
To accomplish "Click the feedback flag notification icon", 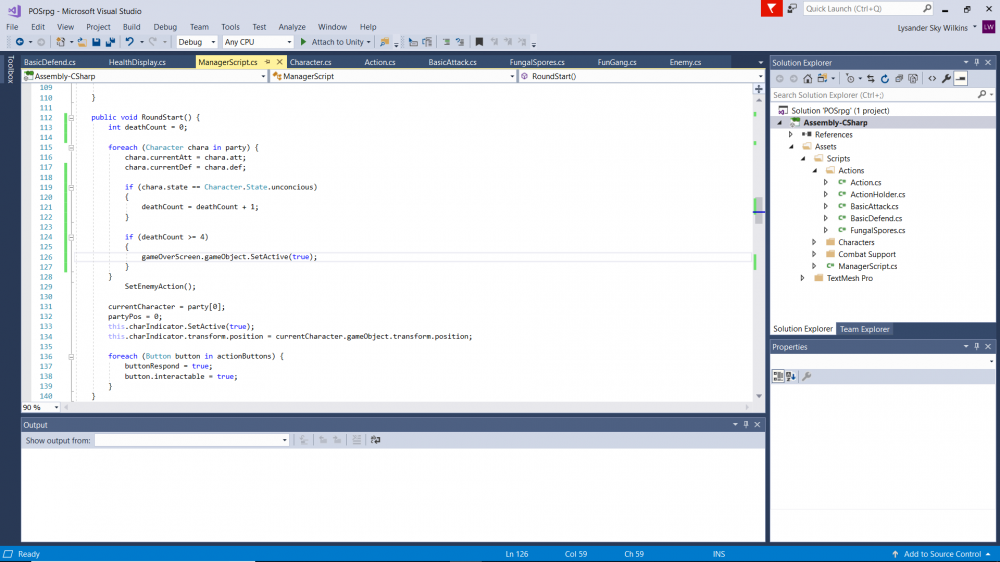I will [x=771, y=9].
